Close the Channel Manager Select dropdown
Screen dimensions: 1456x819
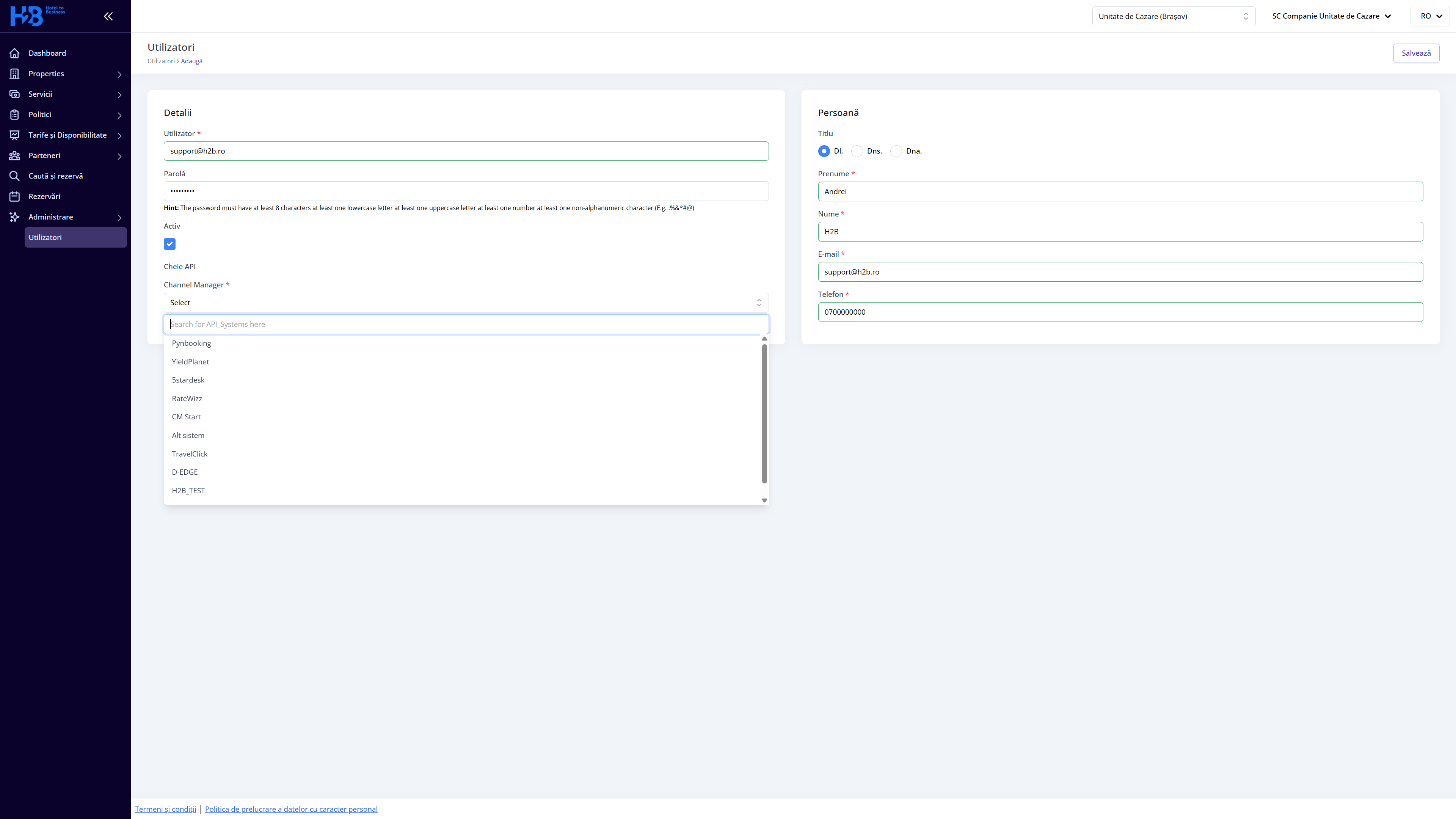(466, 303)
